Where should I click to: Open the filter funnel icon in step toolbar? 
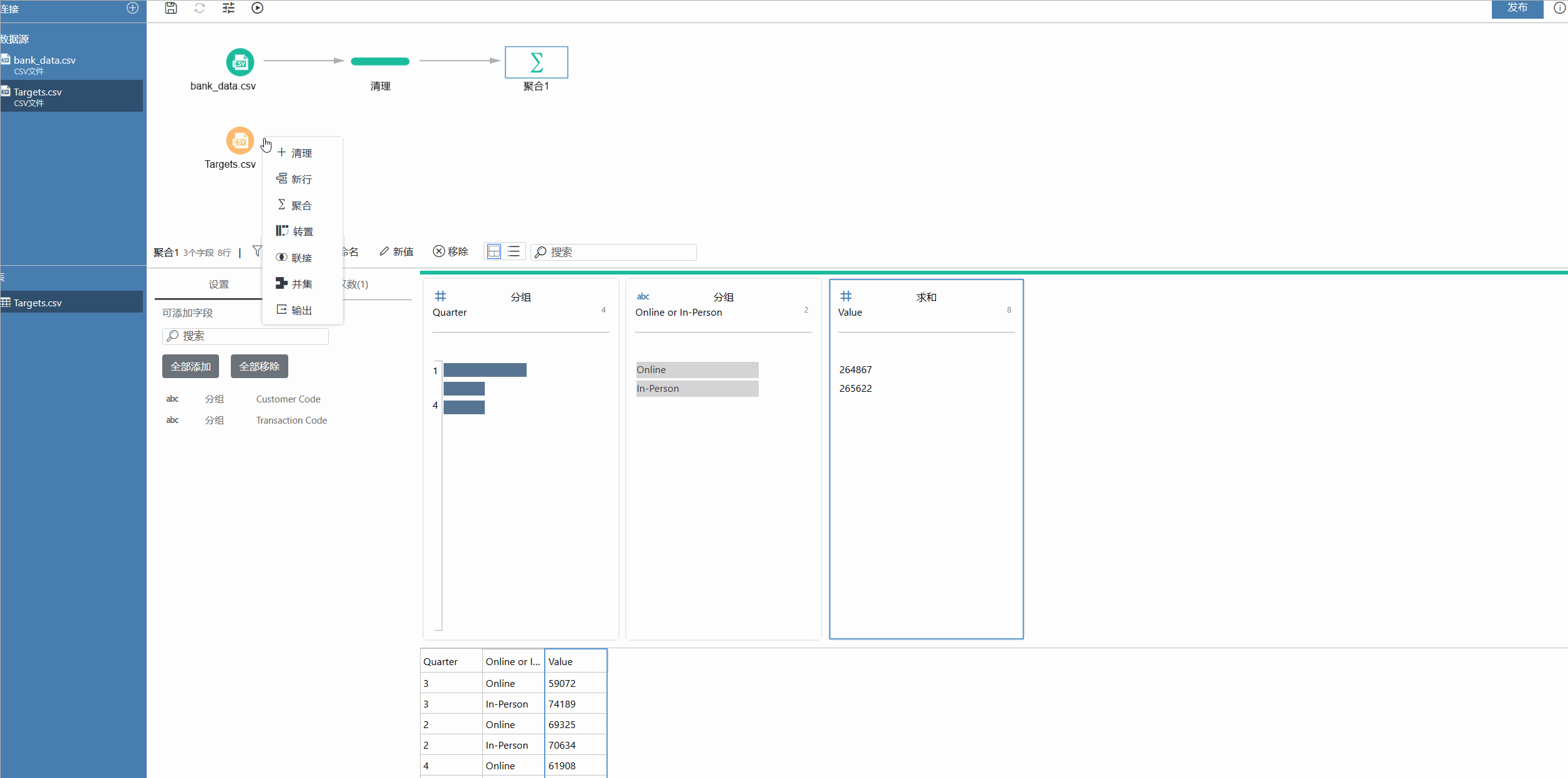coord(256,251)
